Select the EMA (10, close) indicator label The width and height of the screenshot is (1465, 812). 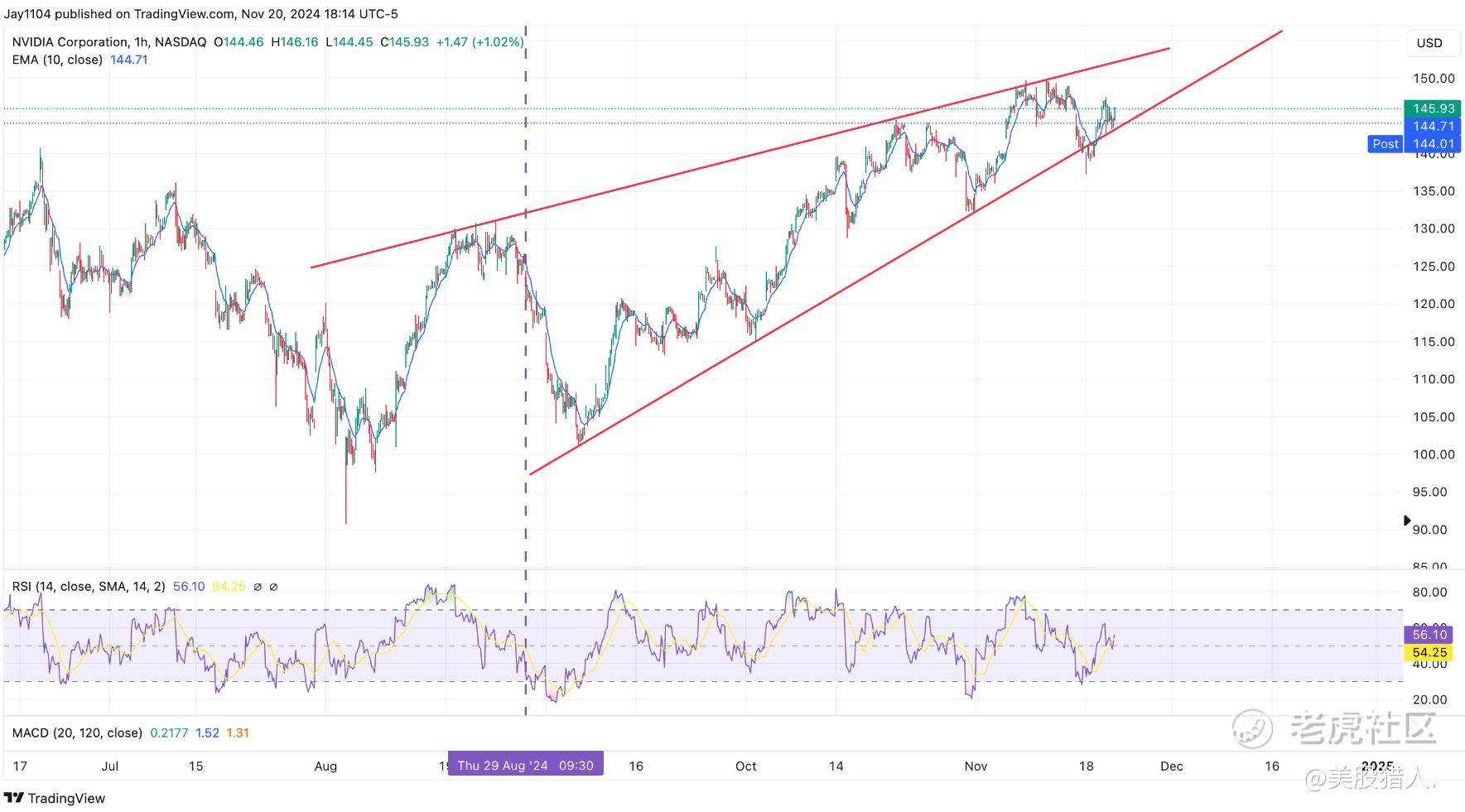tap(57, 60)
